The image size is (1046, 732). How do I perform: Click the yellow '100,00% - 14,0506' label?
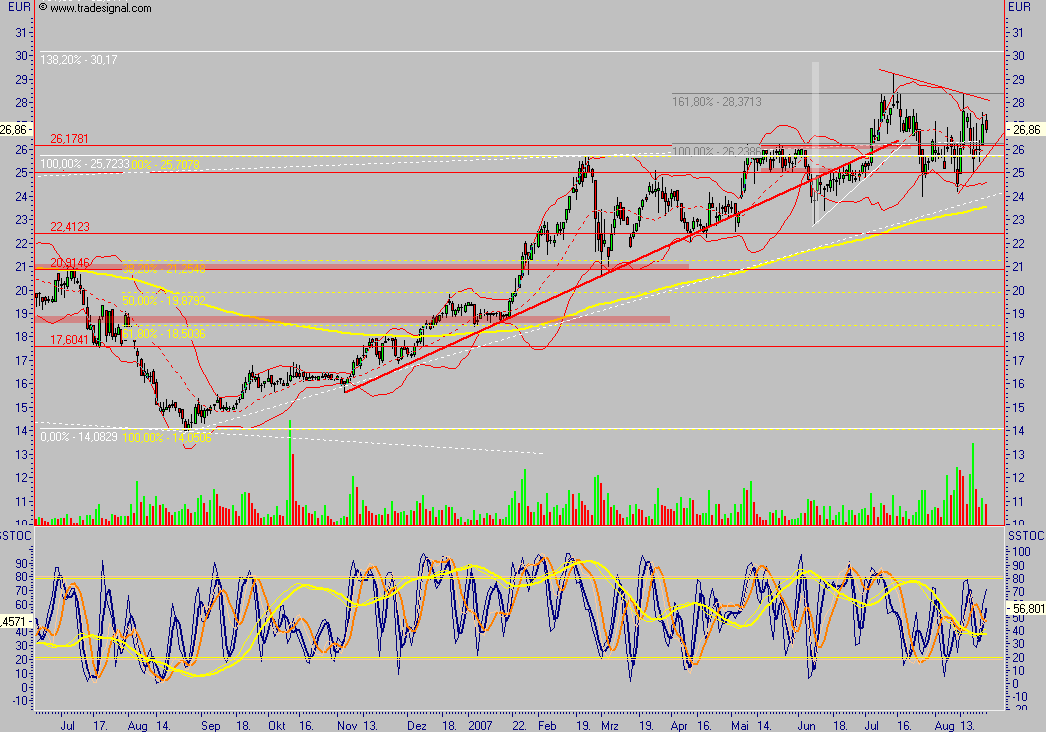coord(167,438)
